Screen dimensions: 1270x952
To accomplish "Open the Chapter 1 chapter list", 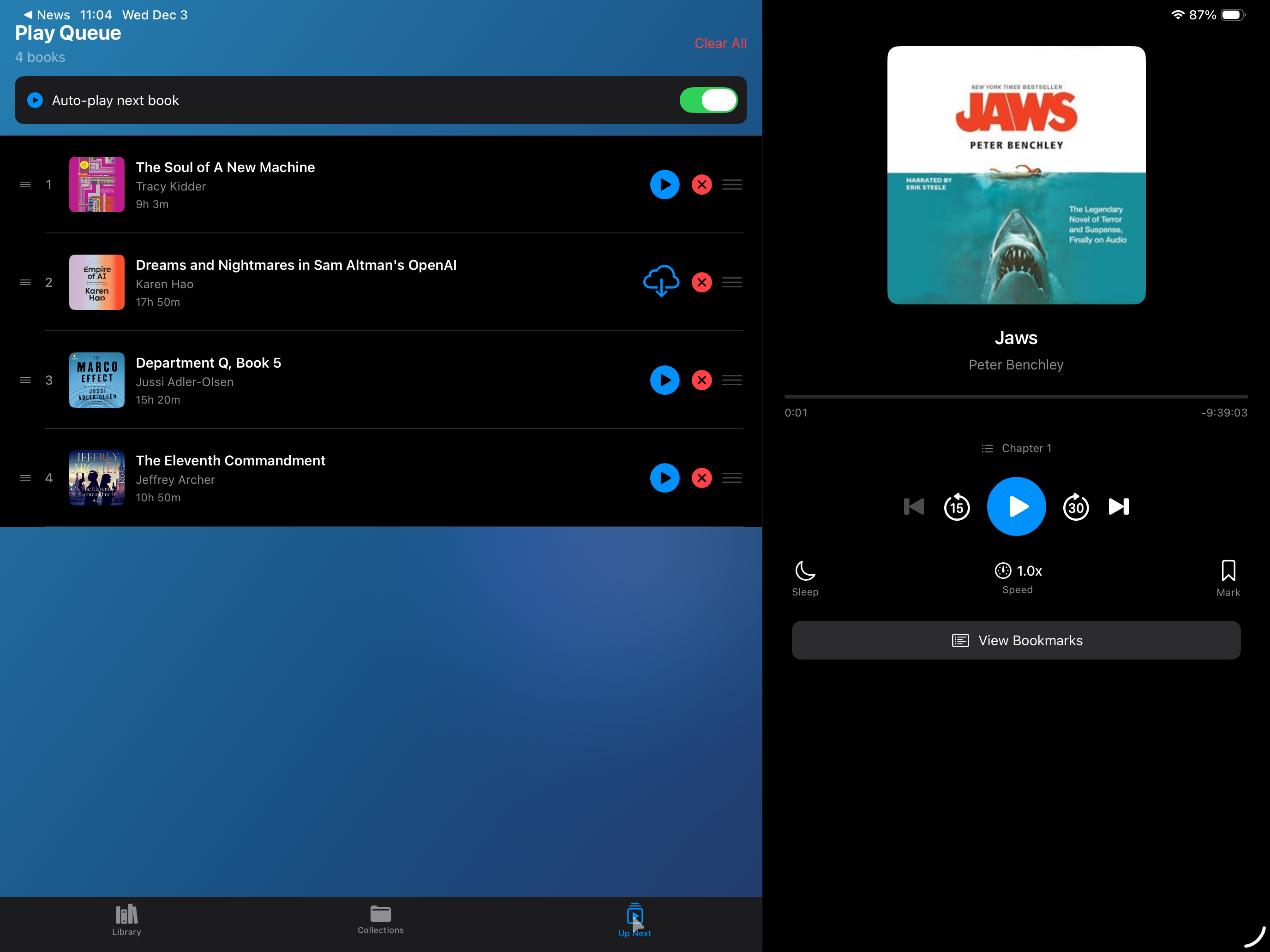I will tap(1016, 448).
